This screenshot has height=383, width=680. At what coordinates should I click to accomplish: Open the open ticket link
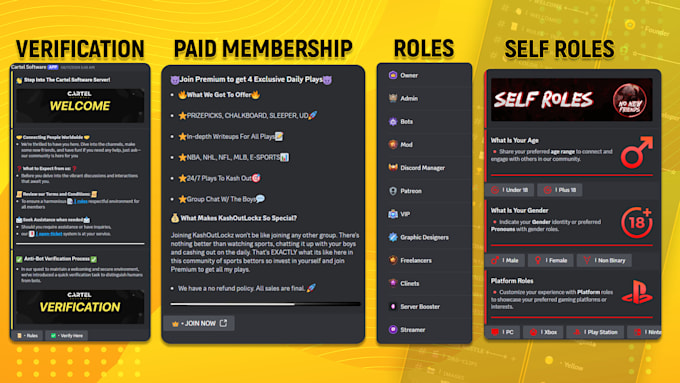(x=49, y=234)
